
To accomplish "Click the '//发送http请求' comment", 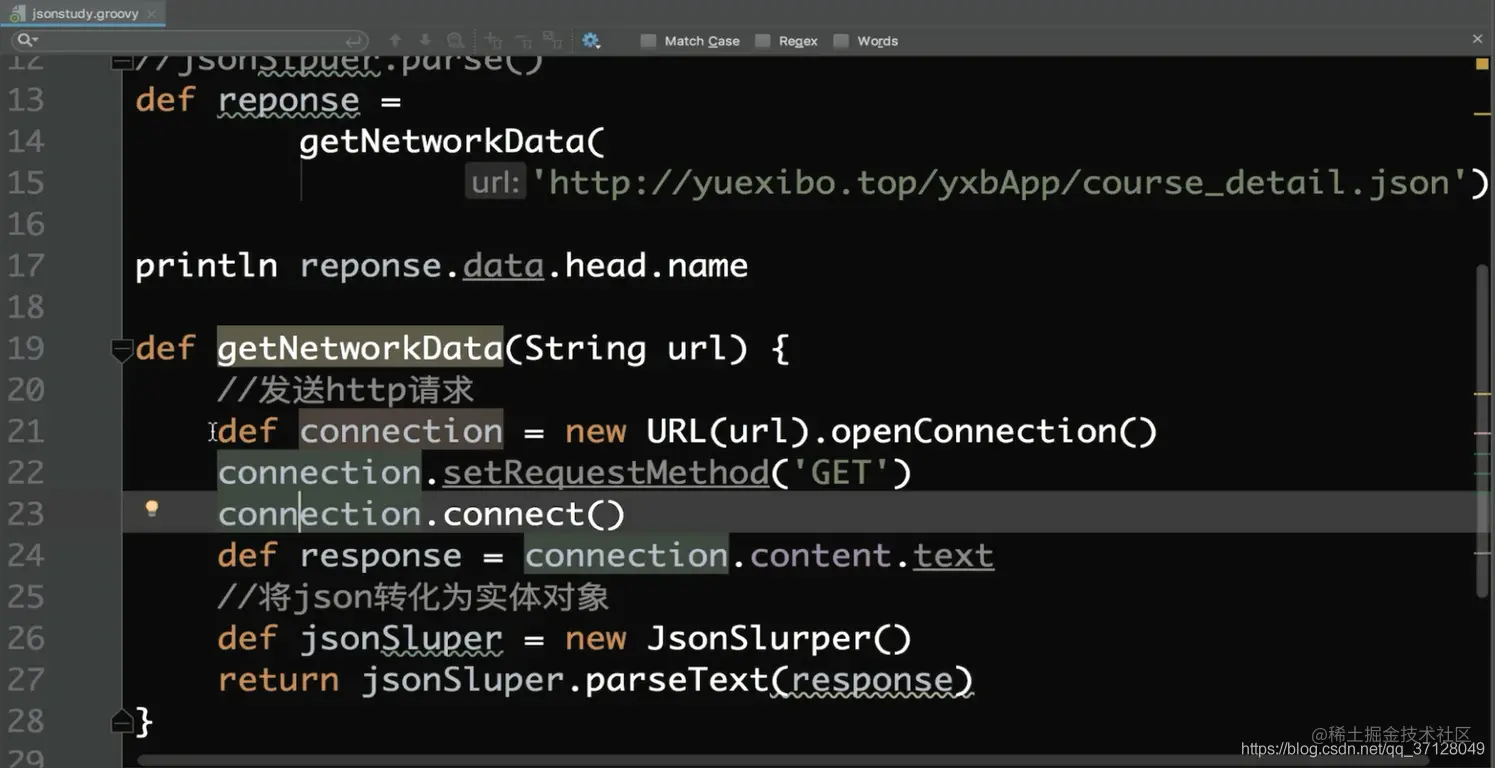I will point(346,390).
